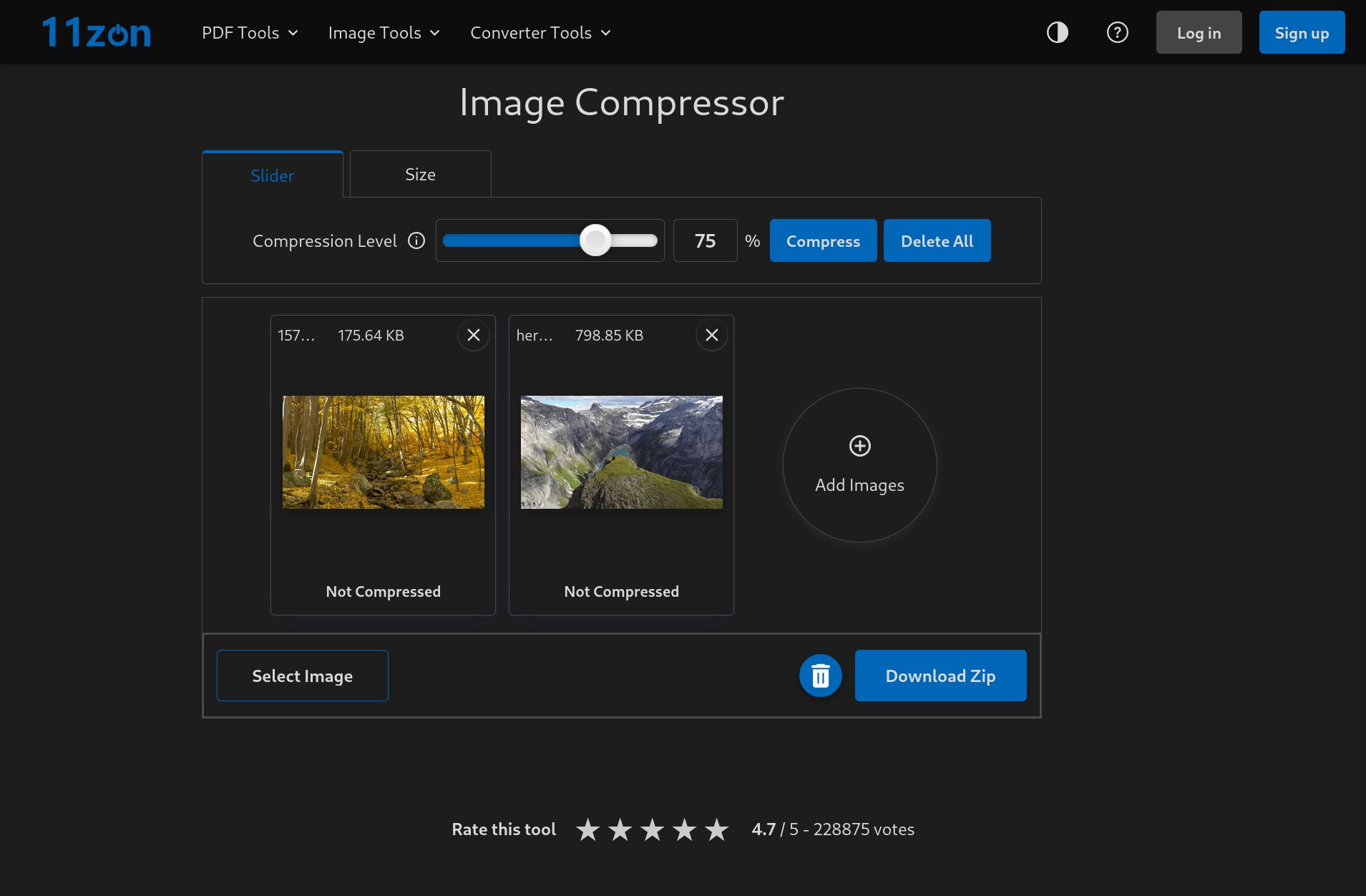Give a three-star rating
Viewport: 1366px width, 896px height.
tap(652, 830)
